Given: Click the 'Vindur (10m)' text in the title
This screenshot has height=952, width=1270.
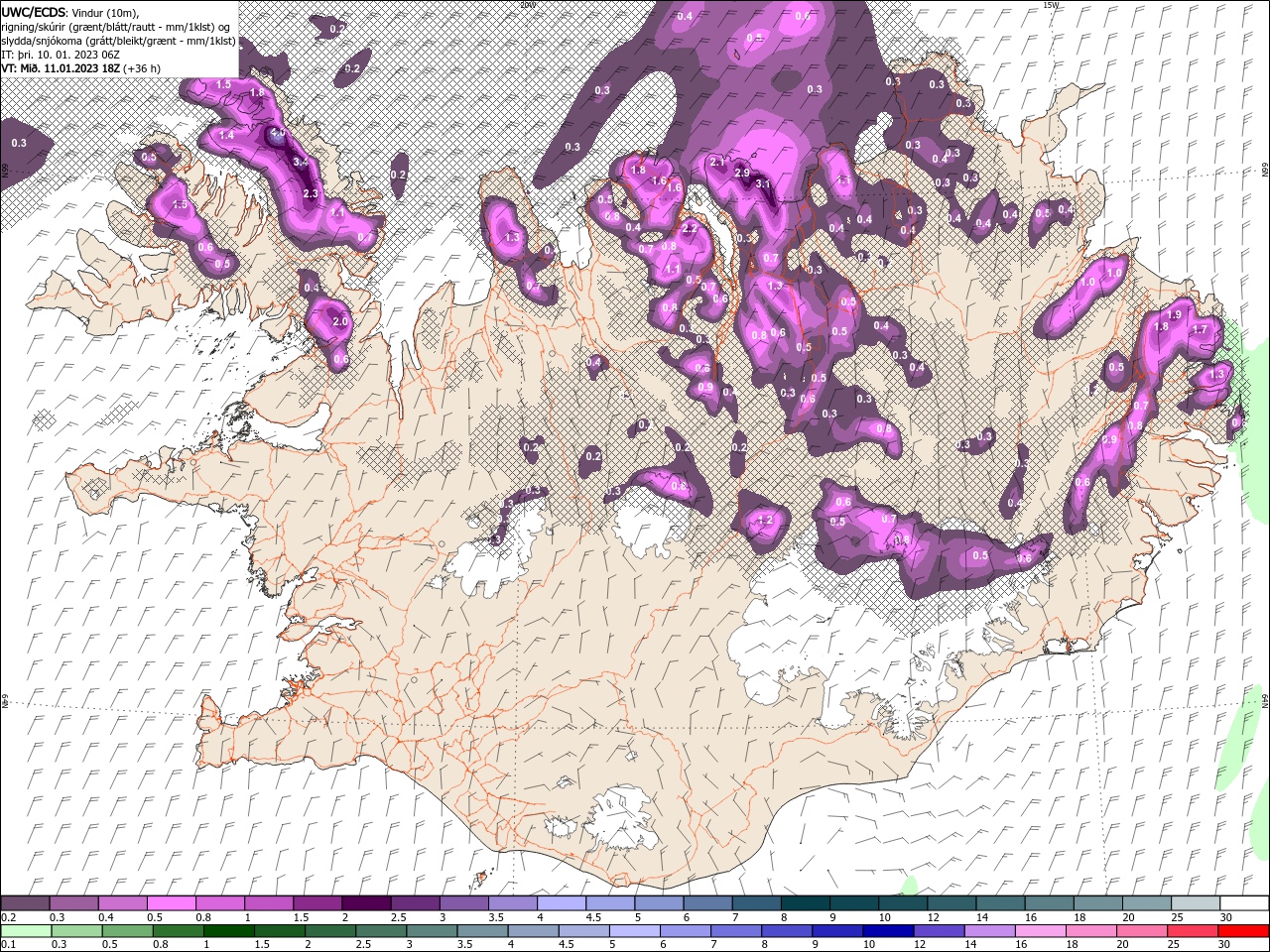Looking at the screenshot, I should click(x=106, y=12).
